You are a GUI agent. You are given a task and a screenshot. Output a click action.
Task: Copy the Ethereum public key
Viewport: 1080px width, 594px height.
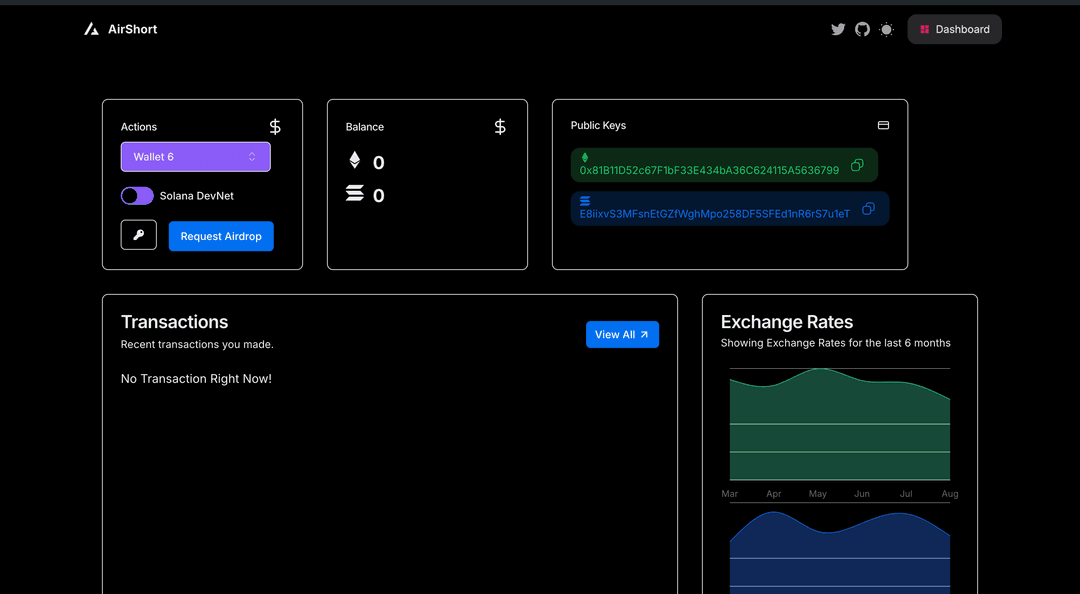point(857,165)
